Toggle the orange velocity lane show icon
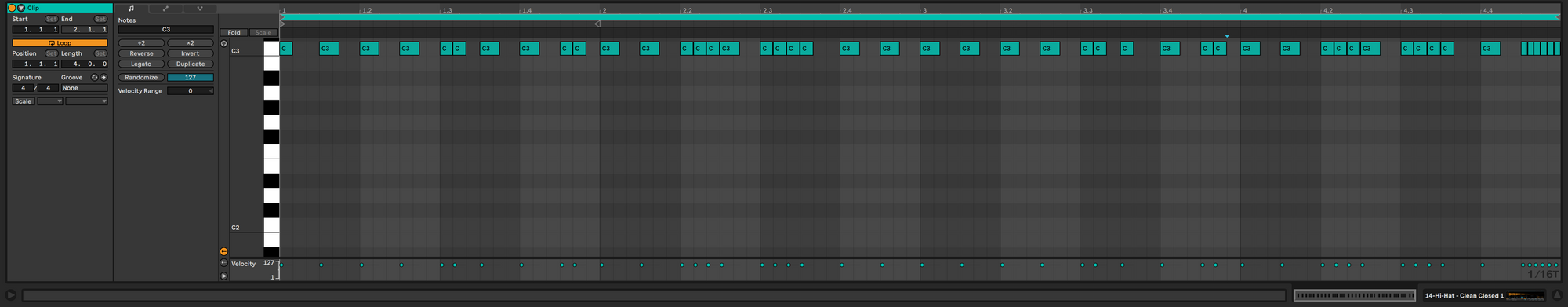 click(x=223, y=251)
